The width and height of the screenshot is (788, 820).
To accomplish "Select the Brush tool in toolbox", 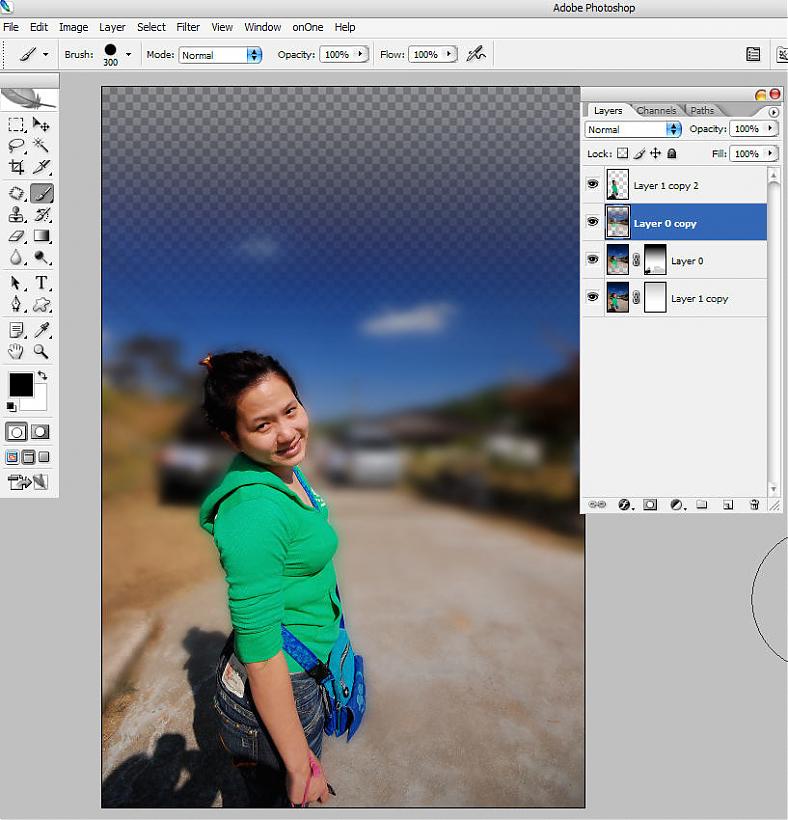I will (x=42, y=193).
